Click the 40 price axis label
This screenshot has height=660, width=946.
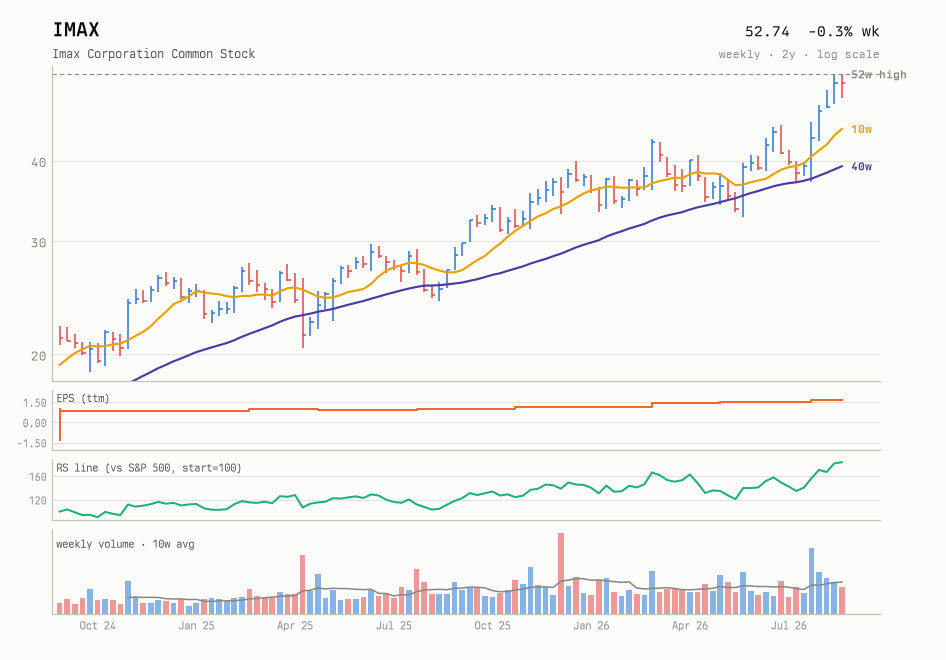[x=39, y=162]
